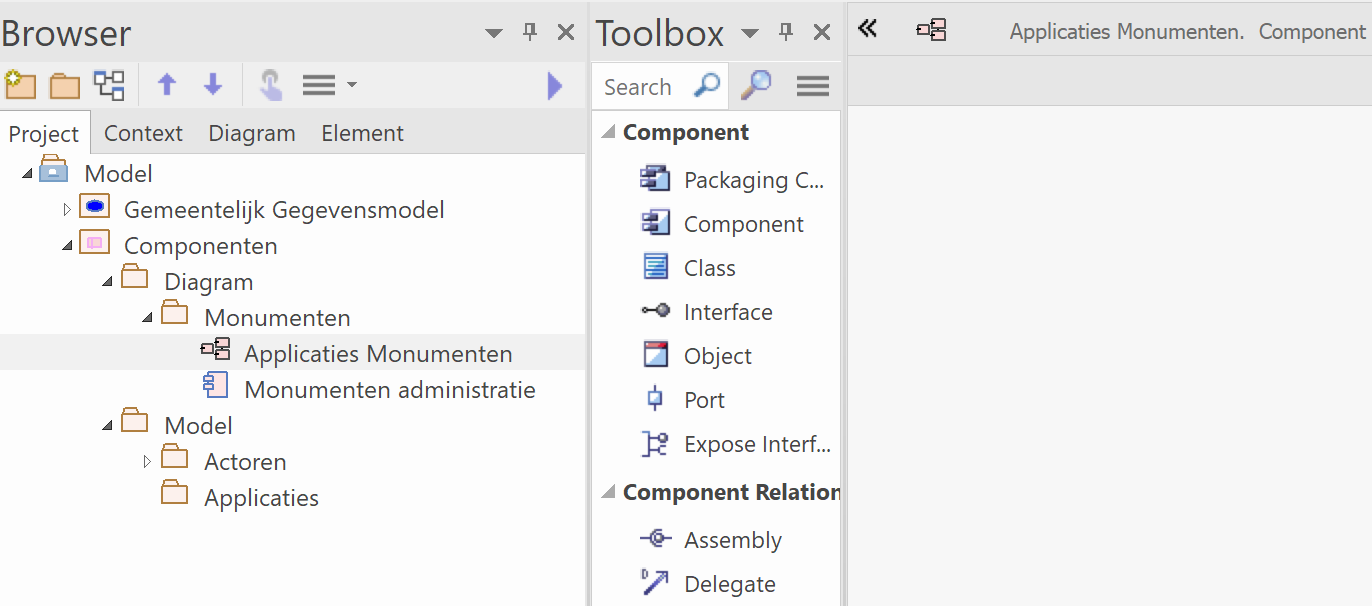Select Monumenten administratie in the tree

coord(389,390)
